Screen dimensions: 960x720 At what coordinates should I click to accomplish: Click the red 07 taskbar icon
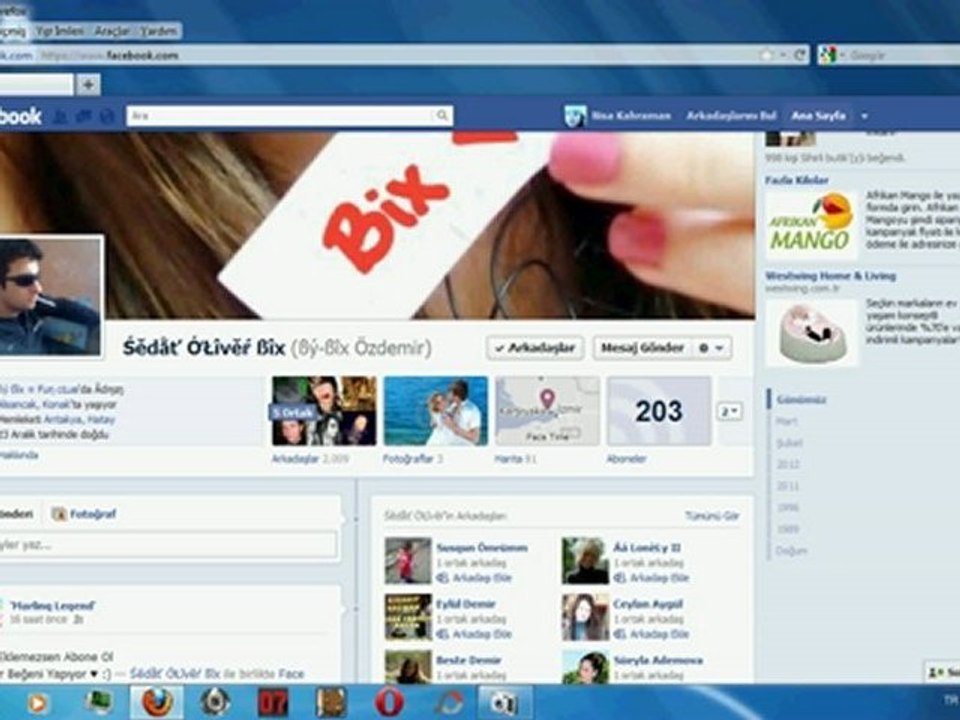[x=272, y=703]
